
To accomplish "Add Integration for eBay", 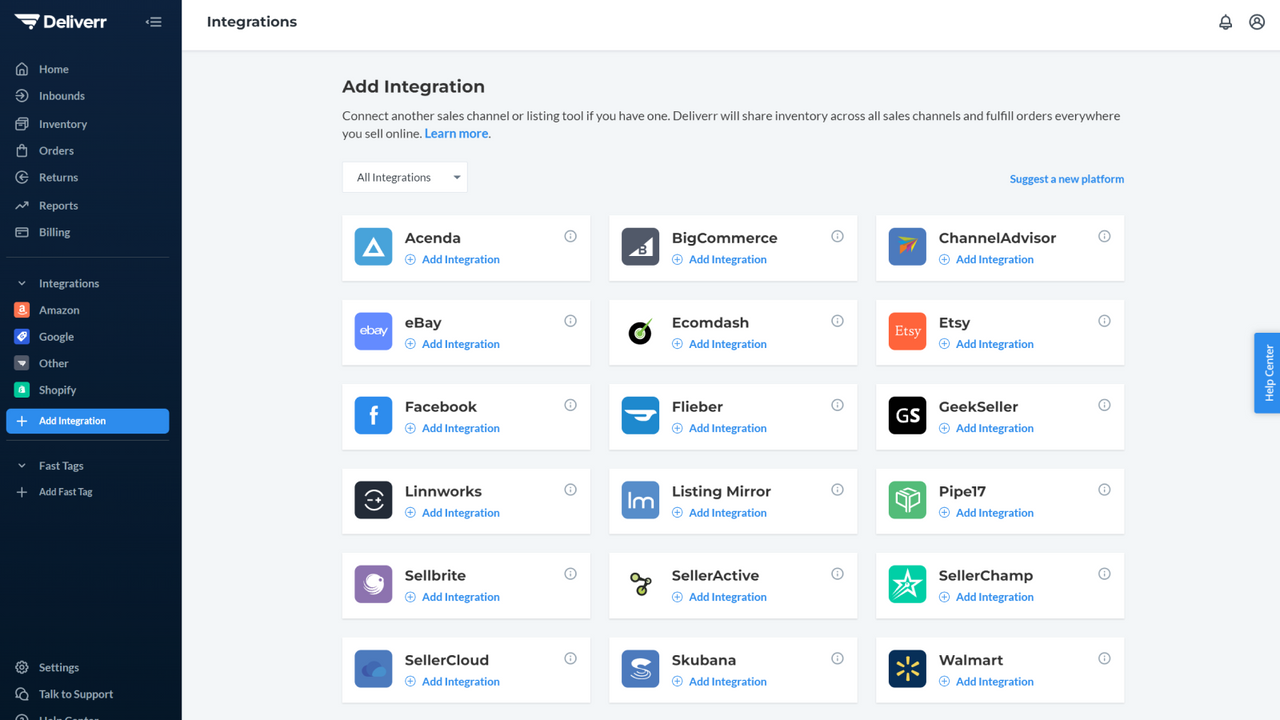I will (452, 344).
